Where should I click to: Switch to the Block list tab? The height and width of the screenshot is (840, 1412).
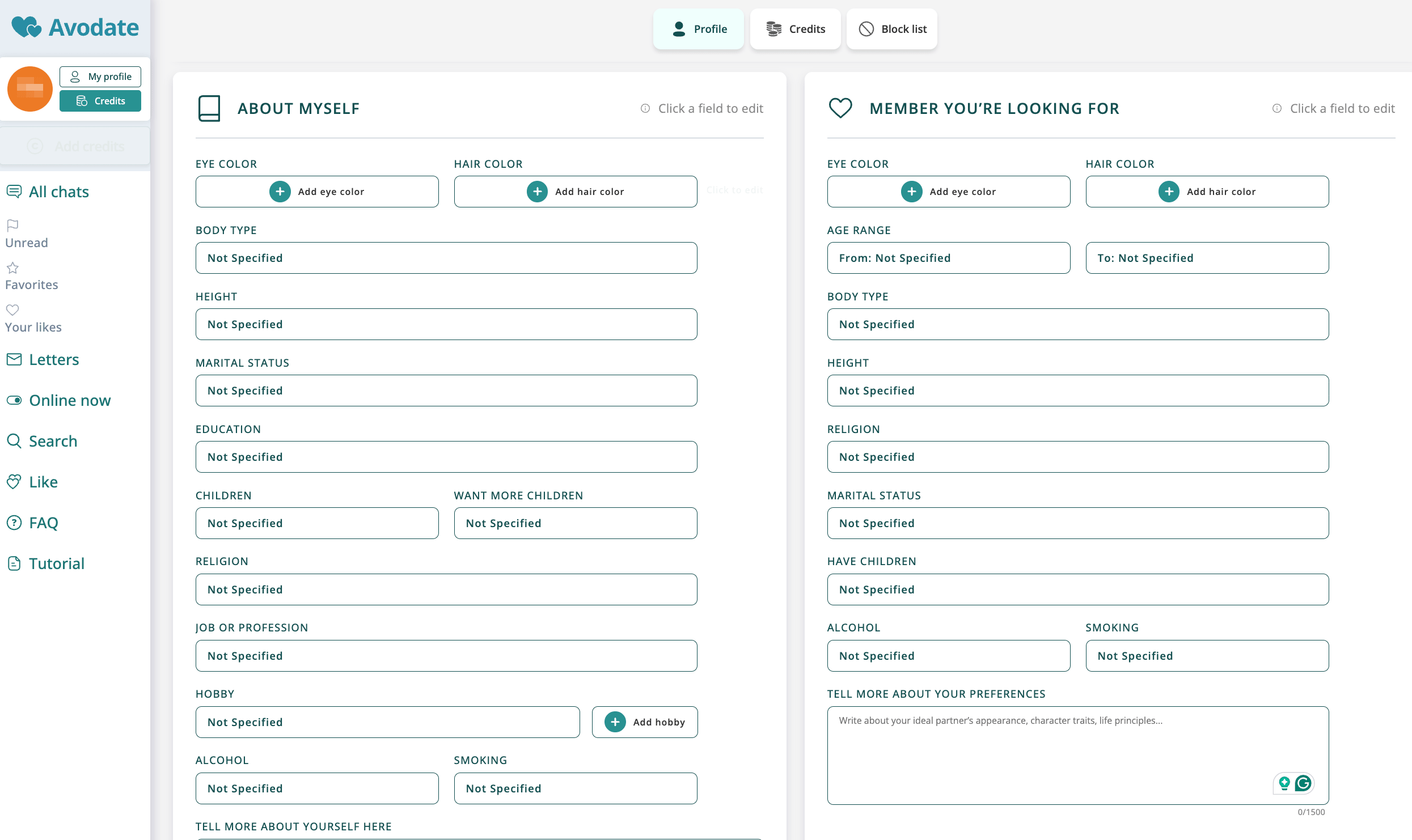(892, 29)
